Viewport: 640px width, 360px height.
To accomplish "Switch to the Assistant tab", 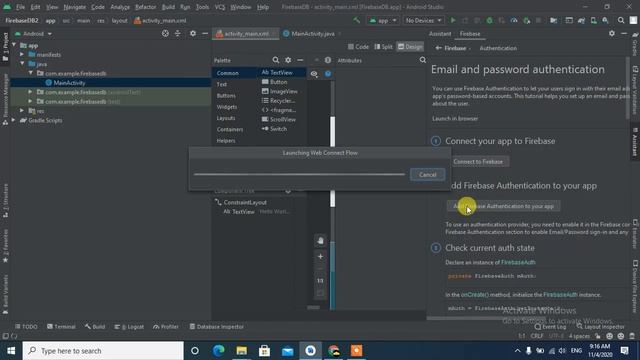I will pyautogui.click(x=440, y=34).
